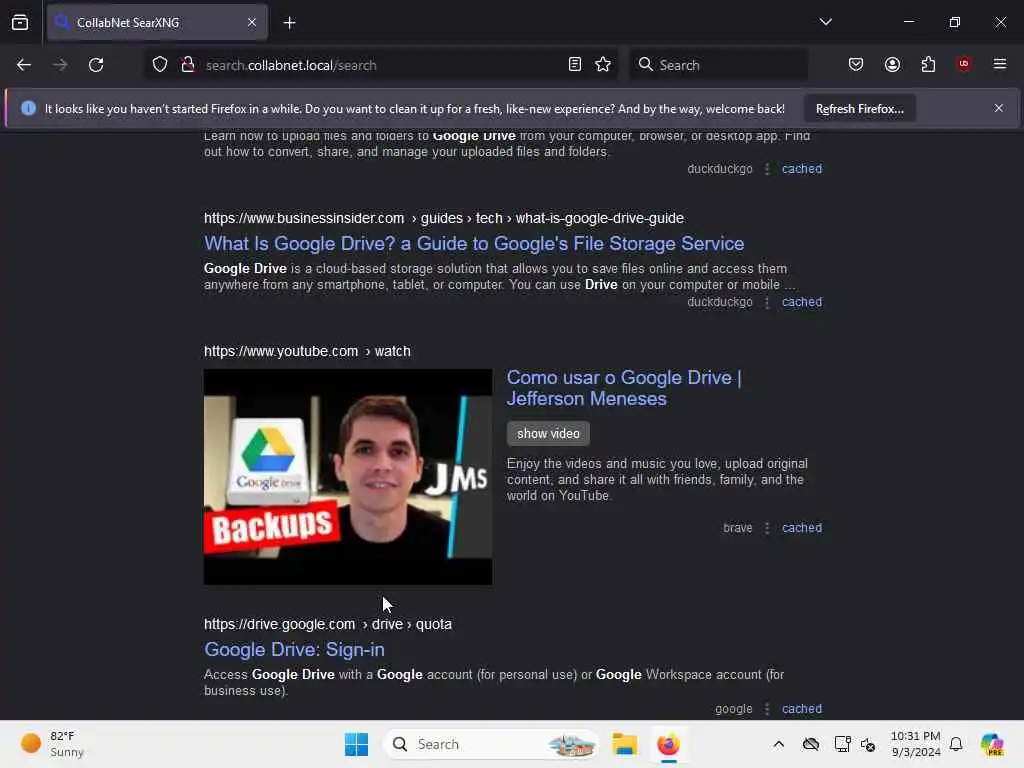The height and width of the screenshot is (768, 1024).
Task: Open the businessinsider.com result URL
Action: (444, 218)
